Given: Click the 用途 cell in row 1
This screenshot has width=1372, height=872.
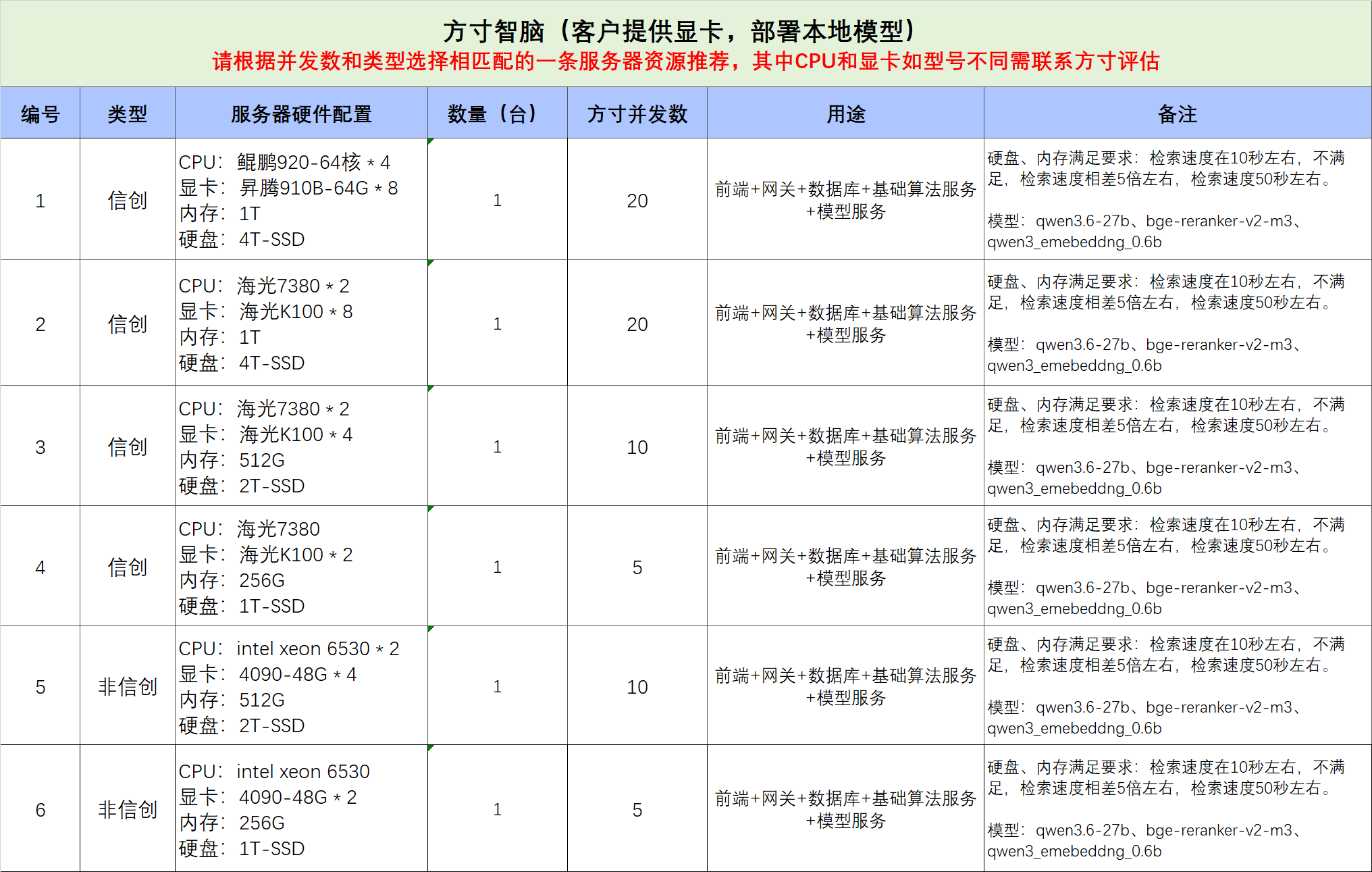Looking at the screenshot, I should 845,200.
